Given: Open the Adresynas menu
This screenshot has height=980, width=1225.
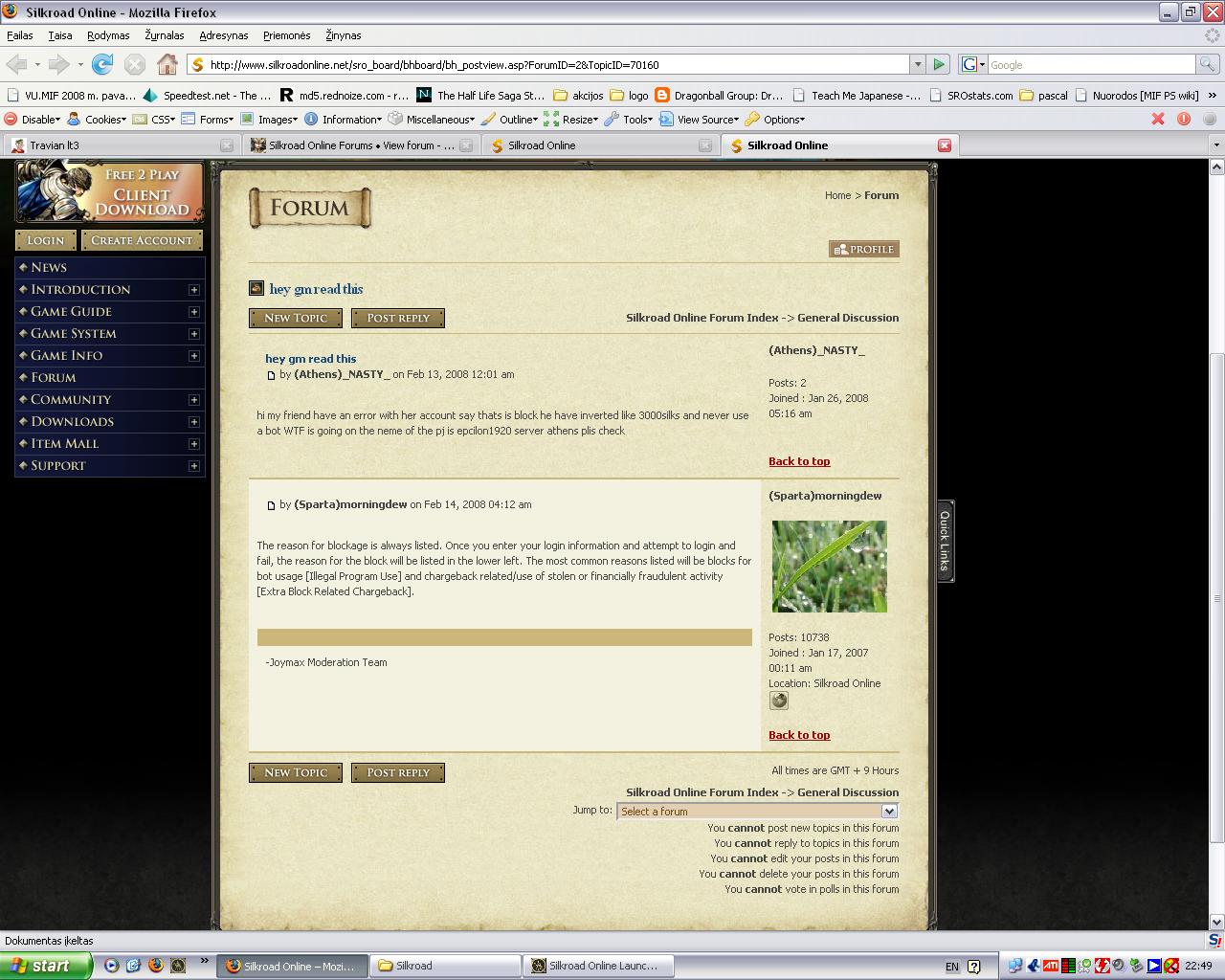Looking at the screenshot, I should (x=224, y=35).
